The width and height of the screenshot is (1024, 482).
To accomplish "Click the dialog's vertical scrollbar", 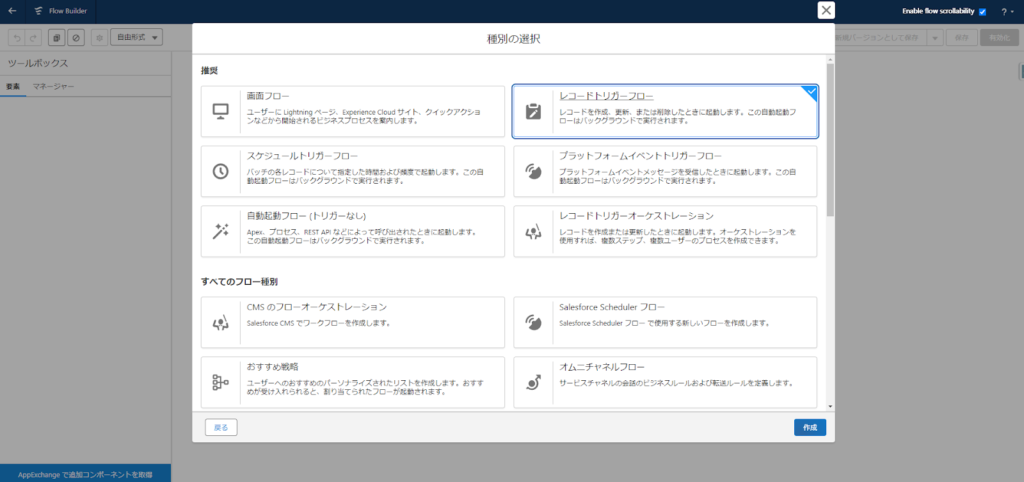I will coord(830,150).
